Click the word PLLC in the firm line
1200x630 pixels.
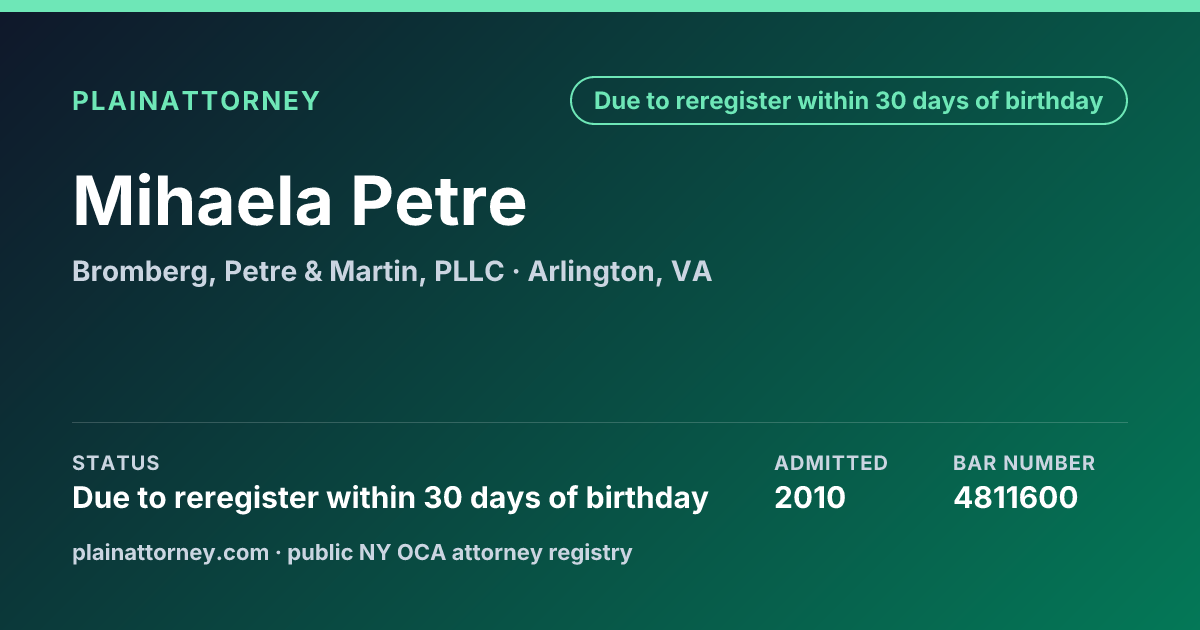point(469,272)
